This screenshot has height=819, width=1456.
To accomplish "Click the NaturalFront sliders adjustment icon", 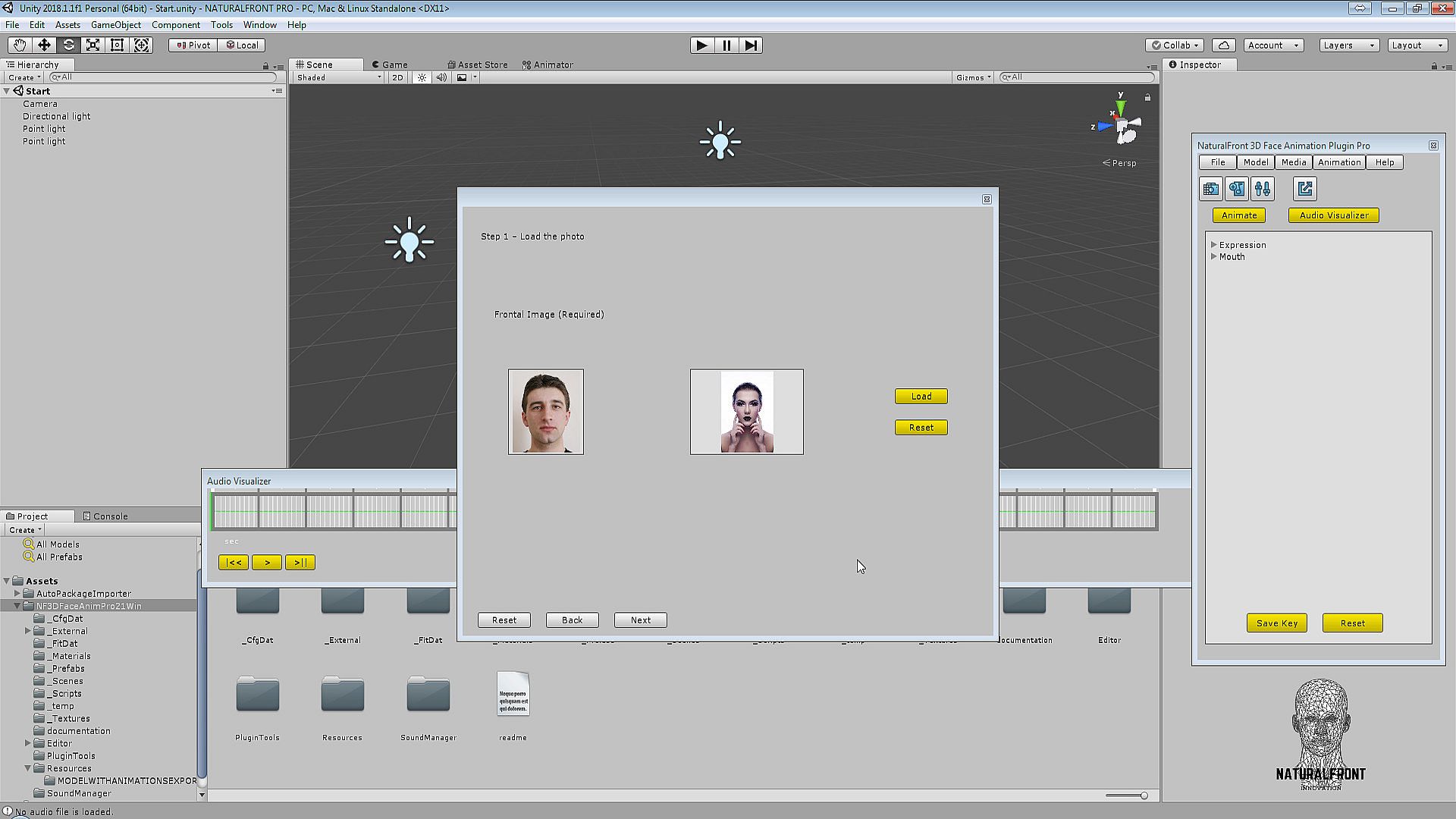I will click(1263, 189).
